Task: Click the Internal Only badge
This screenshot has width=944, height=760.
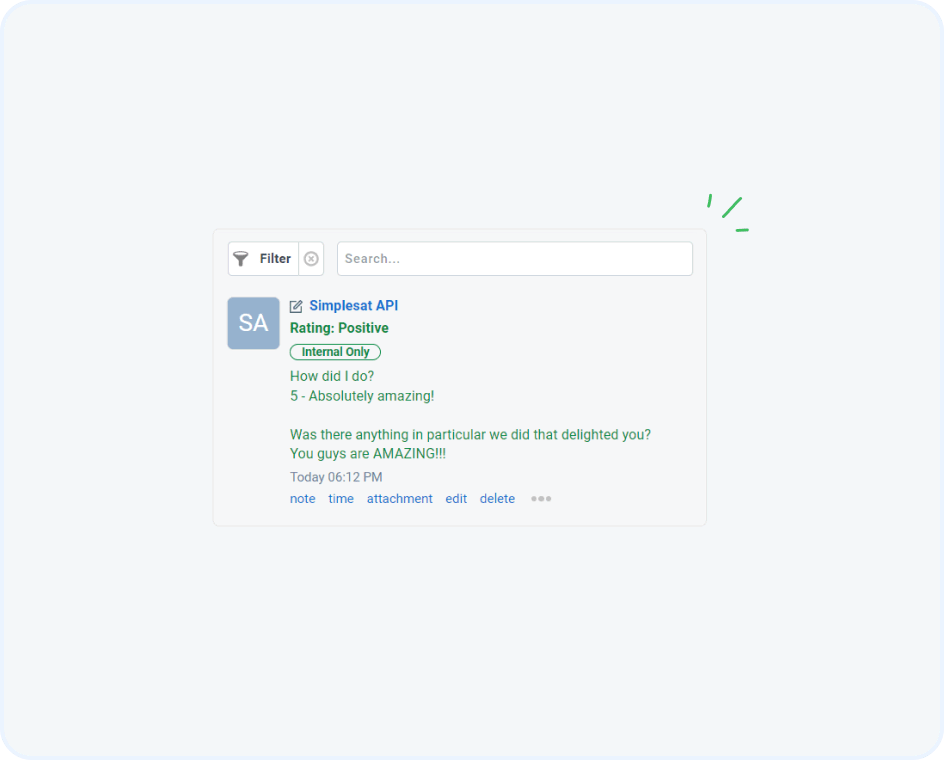Action: tap(335, 352)
